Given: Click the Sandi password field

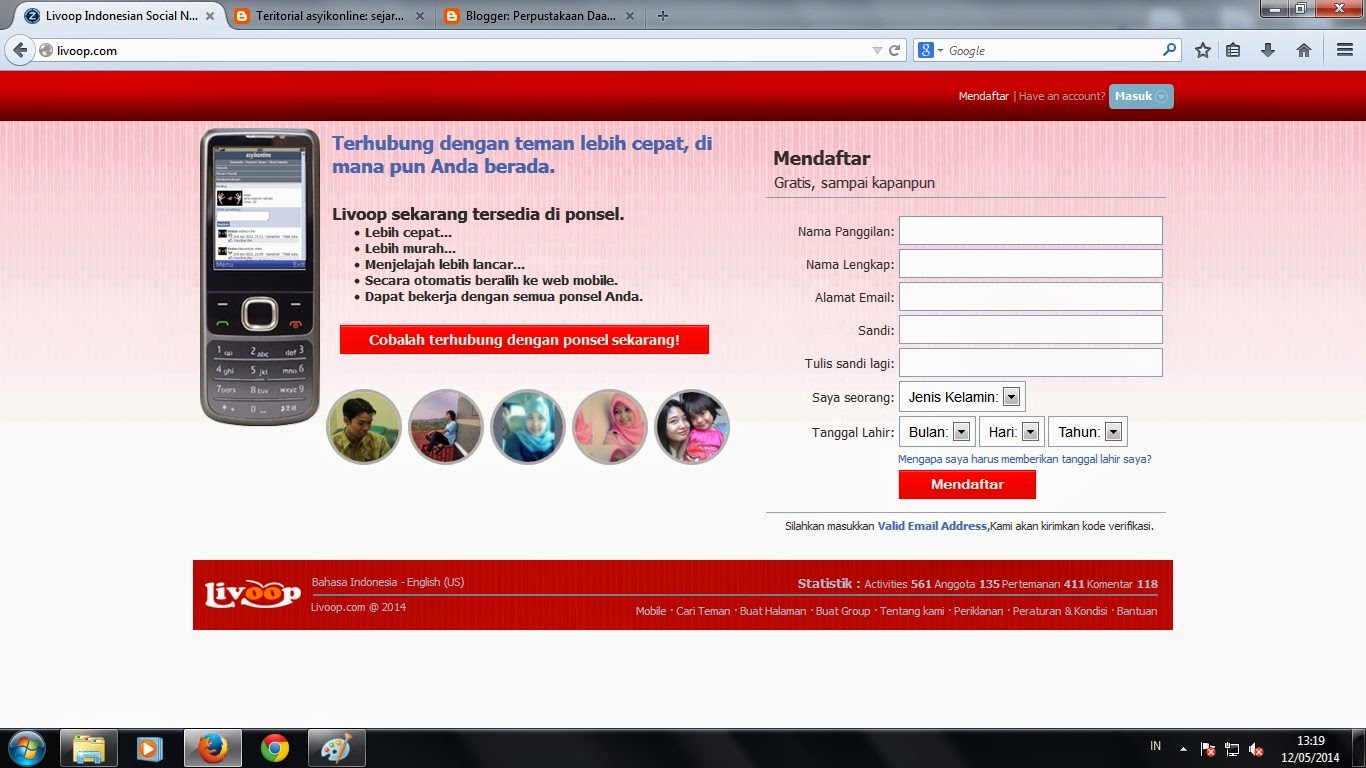Looking at the screenshot, I should pos(1031,329).
